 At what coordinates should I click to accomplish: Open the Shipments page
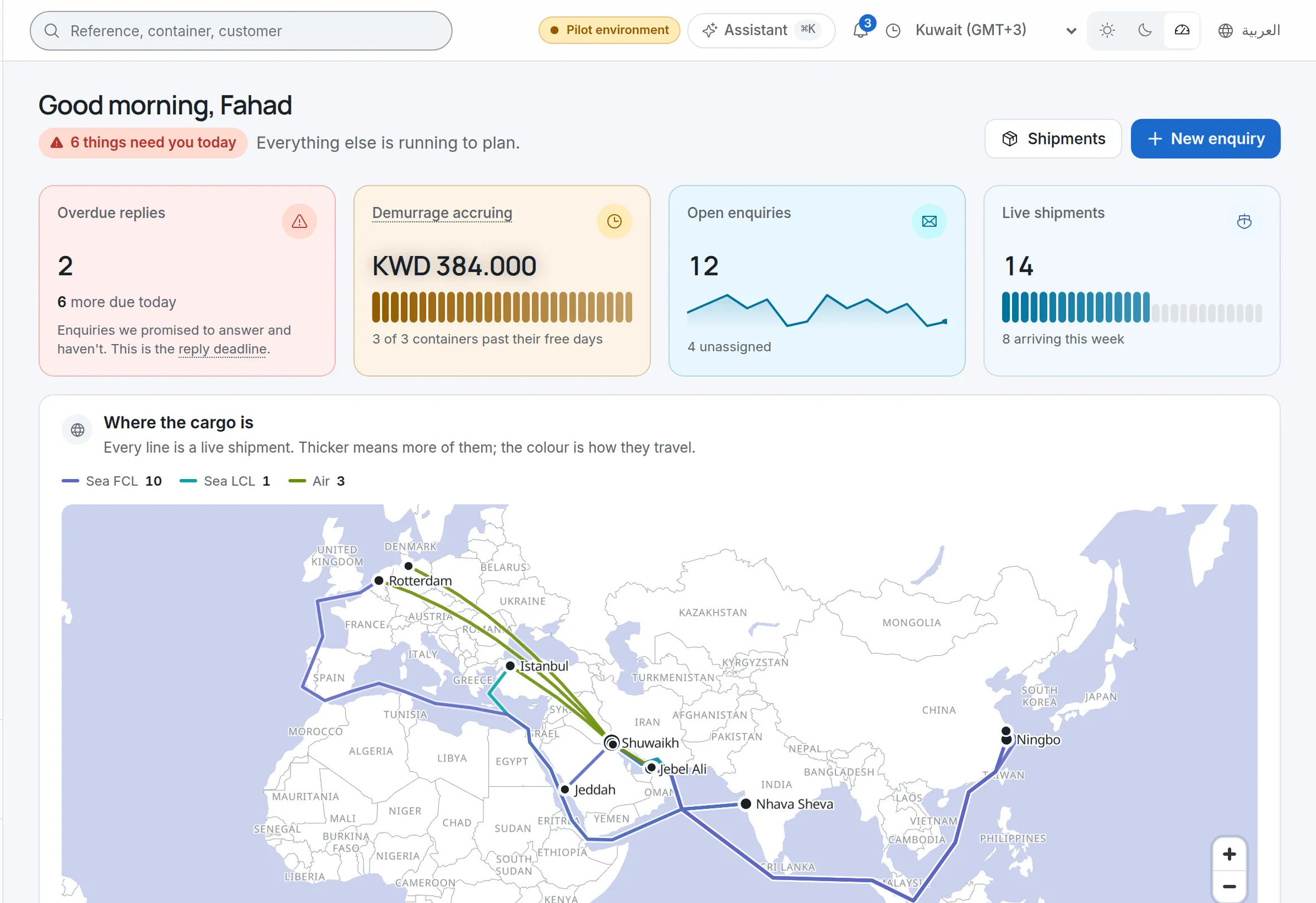click(x=1053, y=139)
